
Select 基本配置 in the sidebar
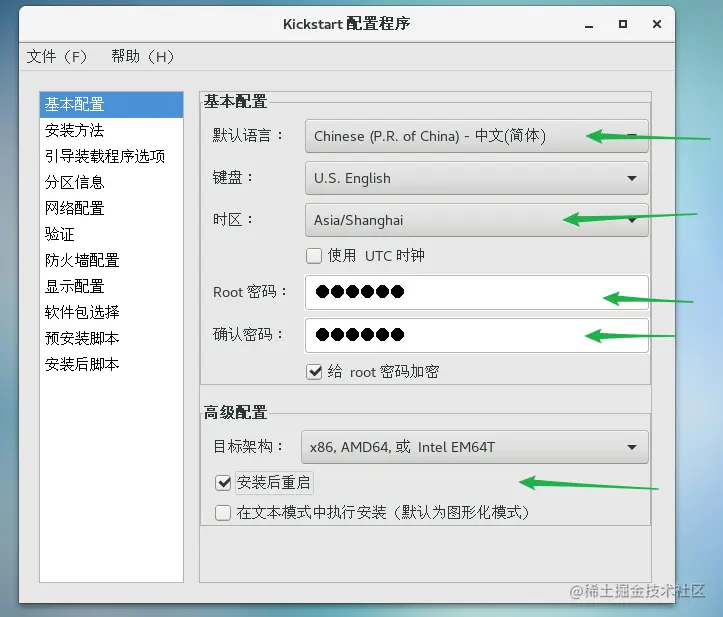coord(112,105)
